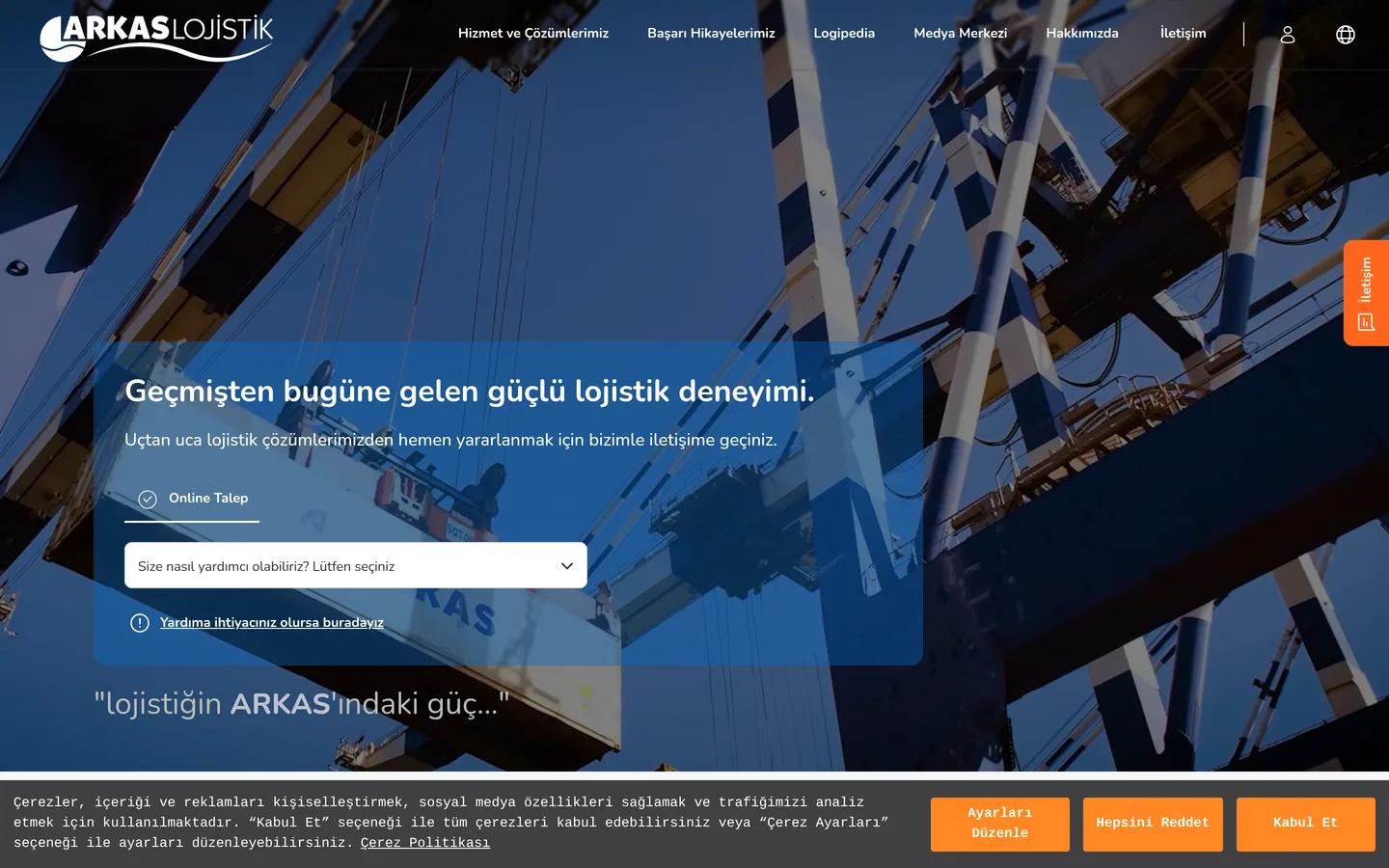Screen dimensions: 1389x868
Task: Reject all cookies with Hepsini Reddet
Action: (x=1153, y=825)
